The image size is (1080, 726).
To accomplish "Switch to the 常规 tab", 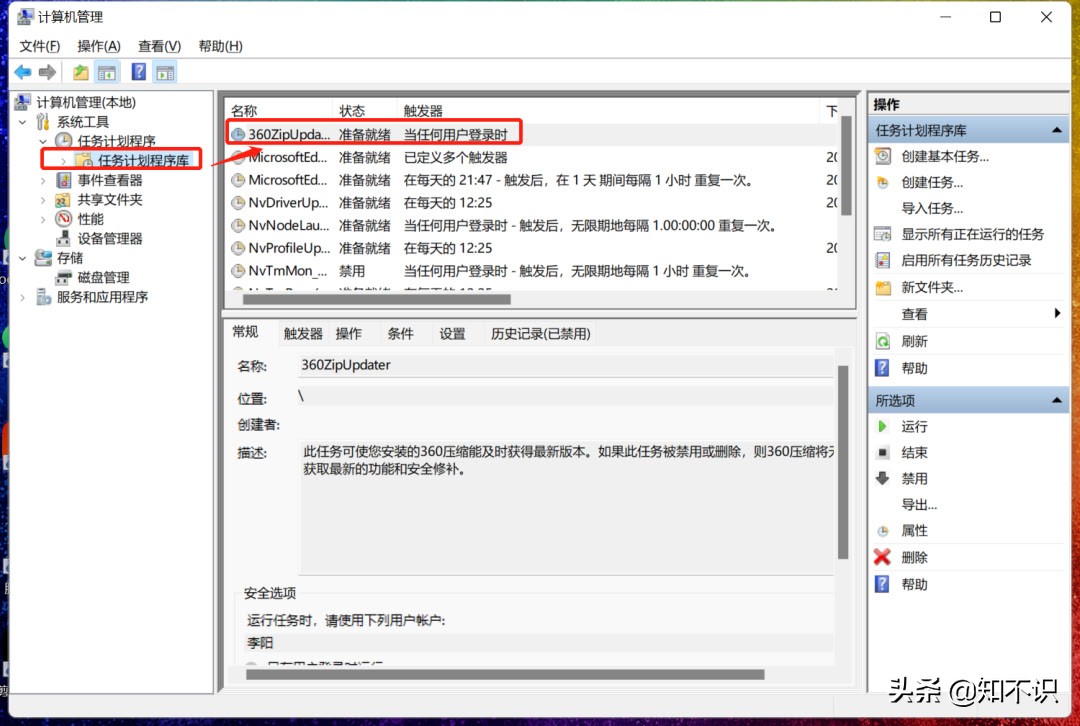I will [245, 332].
